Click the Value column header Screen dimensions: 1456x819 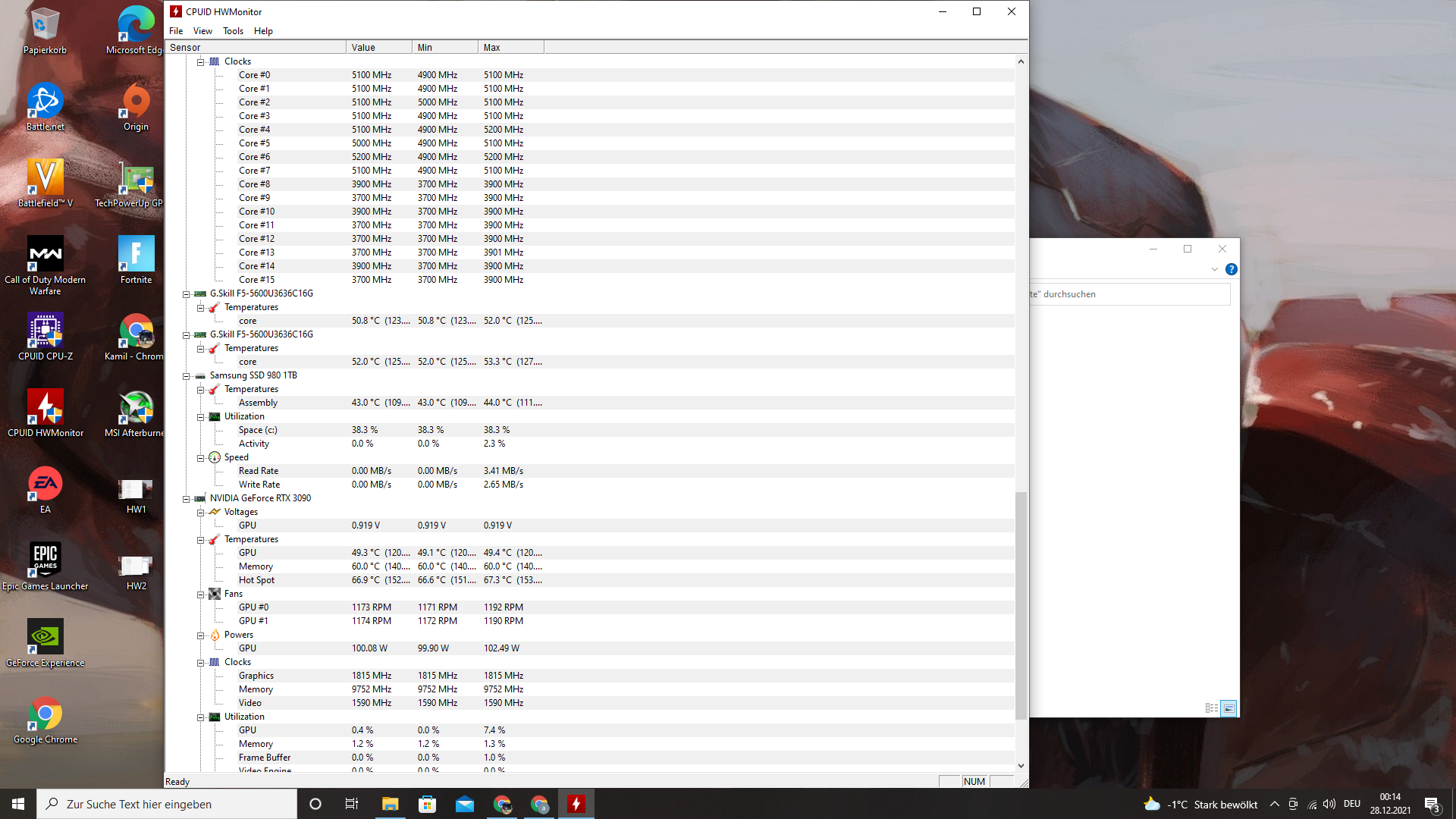[378, 47]
